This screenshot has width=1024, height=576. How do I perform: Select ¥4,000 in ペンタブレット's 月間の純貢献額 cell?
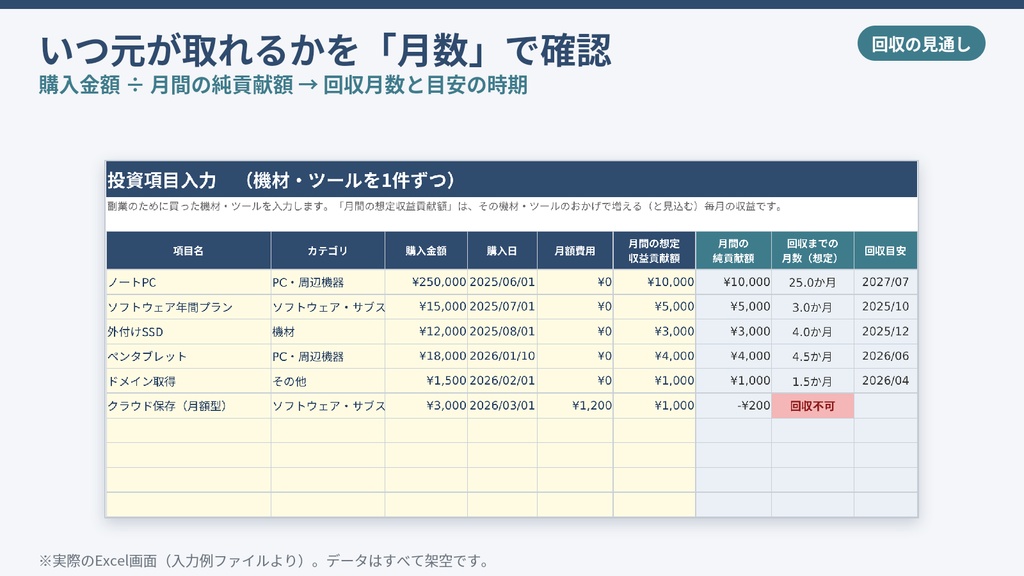(733, 357)
